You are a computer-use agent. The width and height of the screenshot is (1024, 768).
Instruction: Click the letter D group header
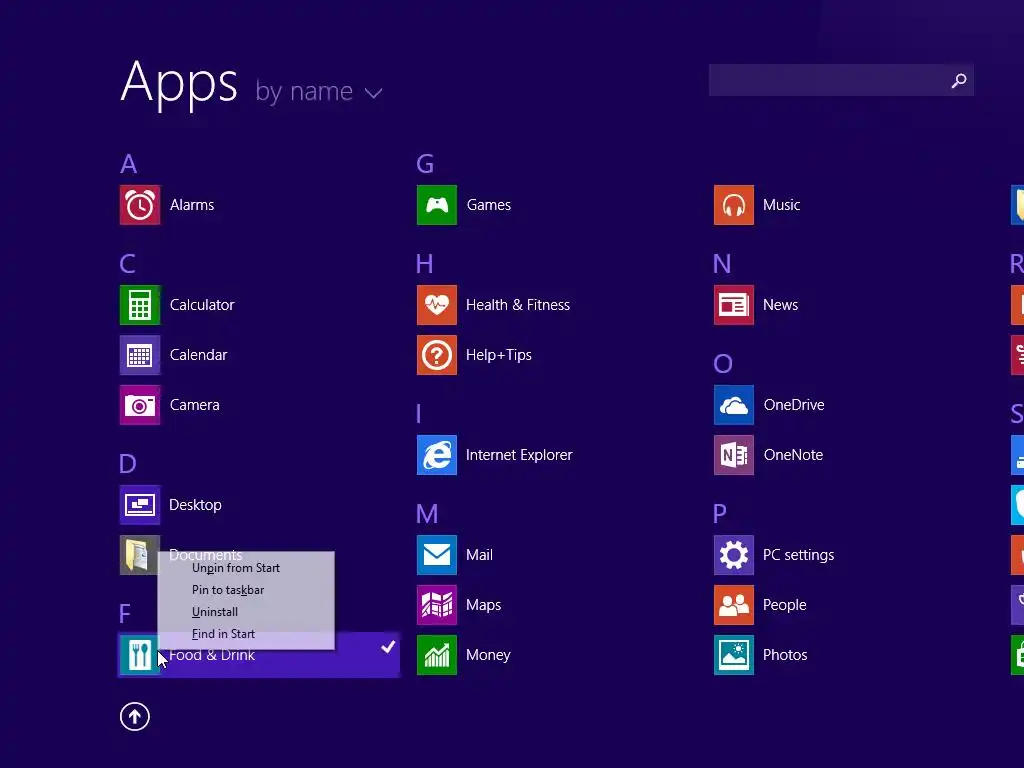(x=128, y=464)
